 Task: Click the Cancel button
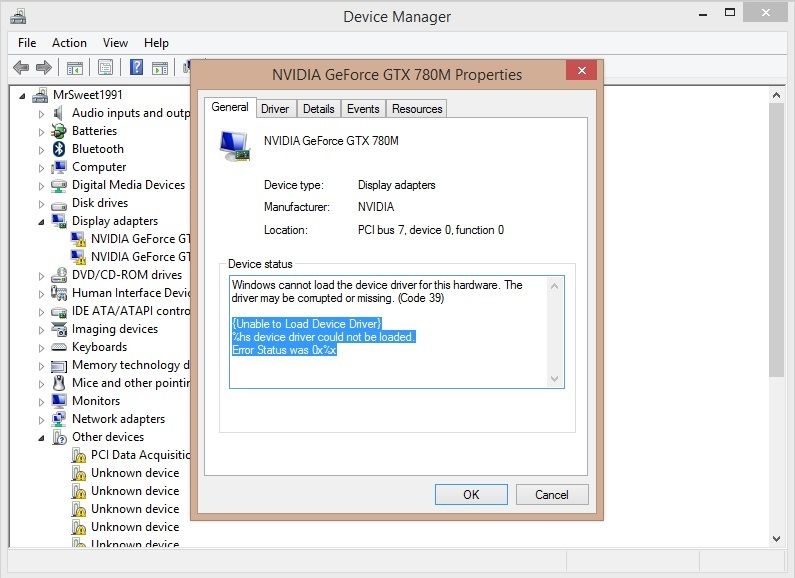point(552,494)
